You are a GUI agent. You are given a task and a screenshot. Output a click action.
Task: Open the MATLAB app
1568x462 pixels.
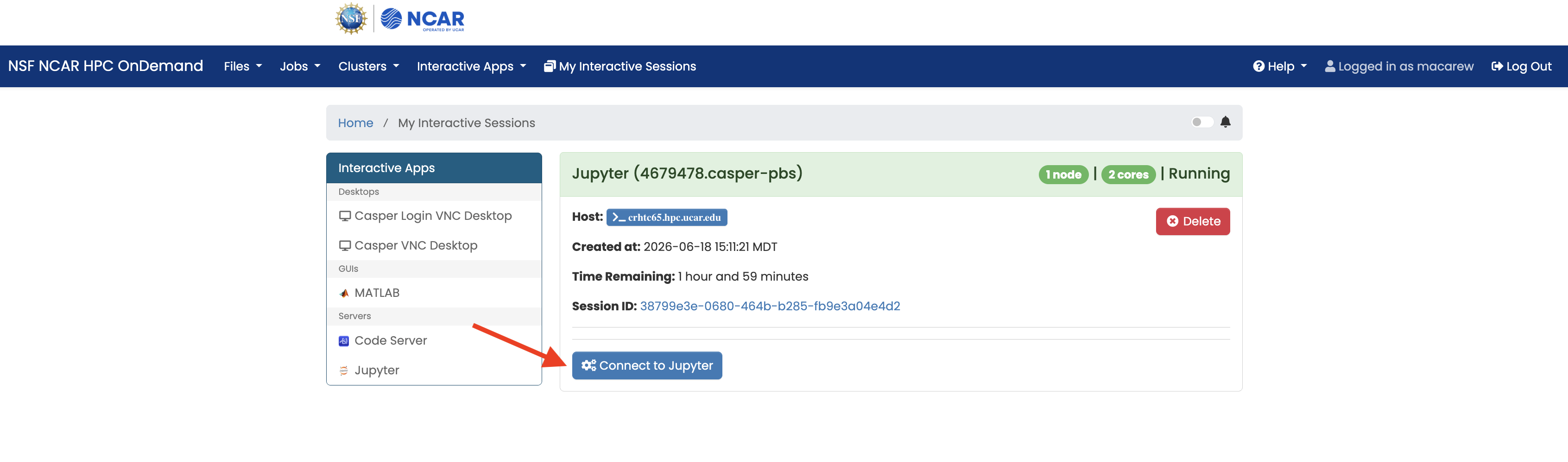[x=434, y=293]
